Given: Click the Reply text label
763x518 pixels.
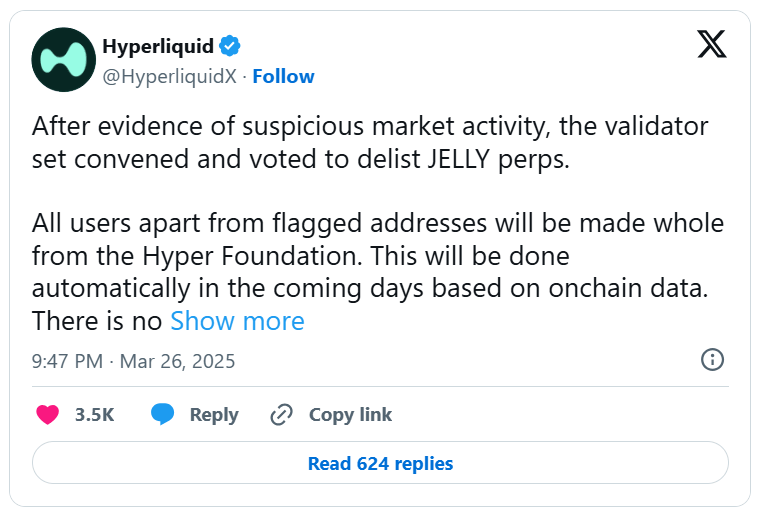Looking at the screenshot, I should point(214,414).
